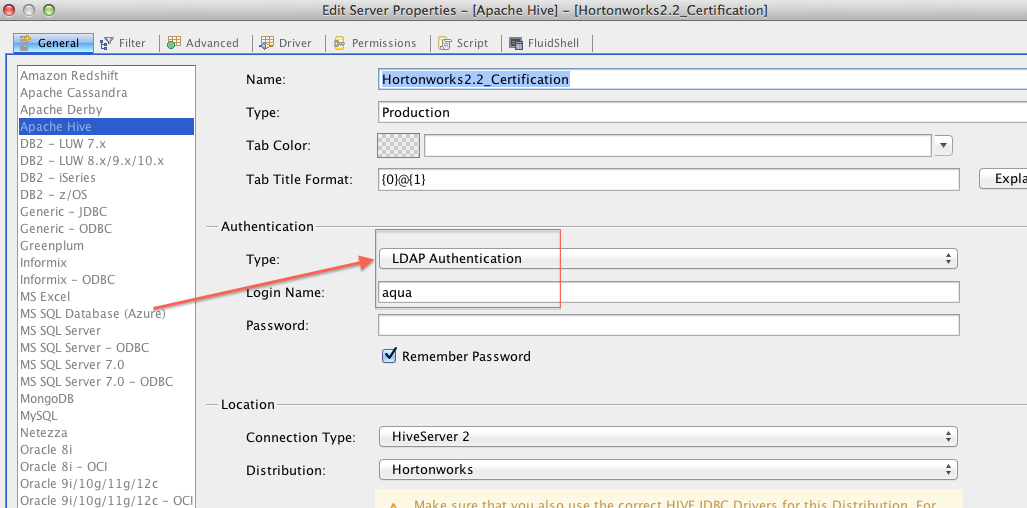Select MongoDB in server list

tap(107, 399)
